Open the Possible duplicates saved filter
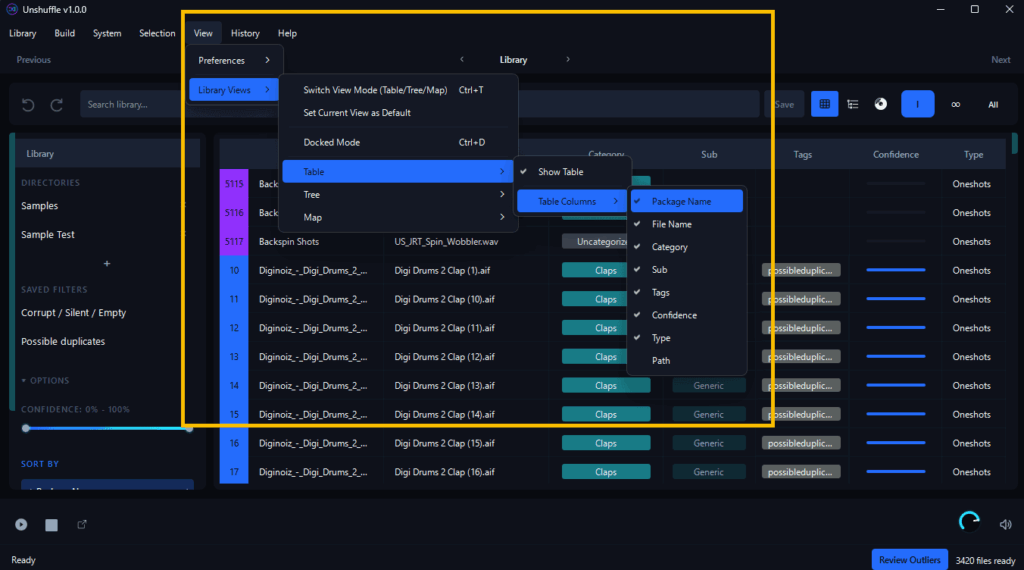The image size is (1024, 570). (x=63, y=341)
